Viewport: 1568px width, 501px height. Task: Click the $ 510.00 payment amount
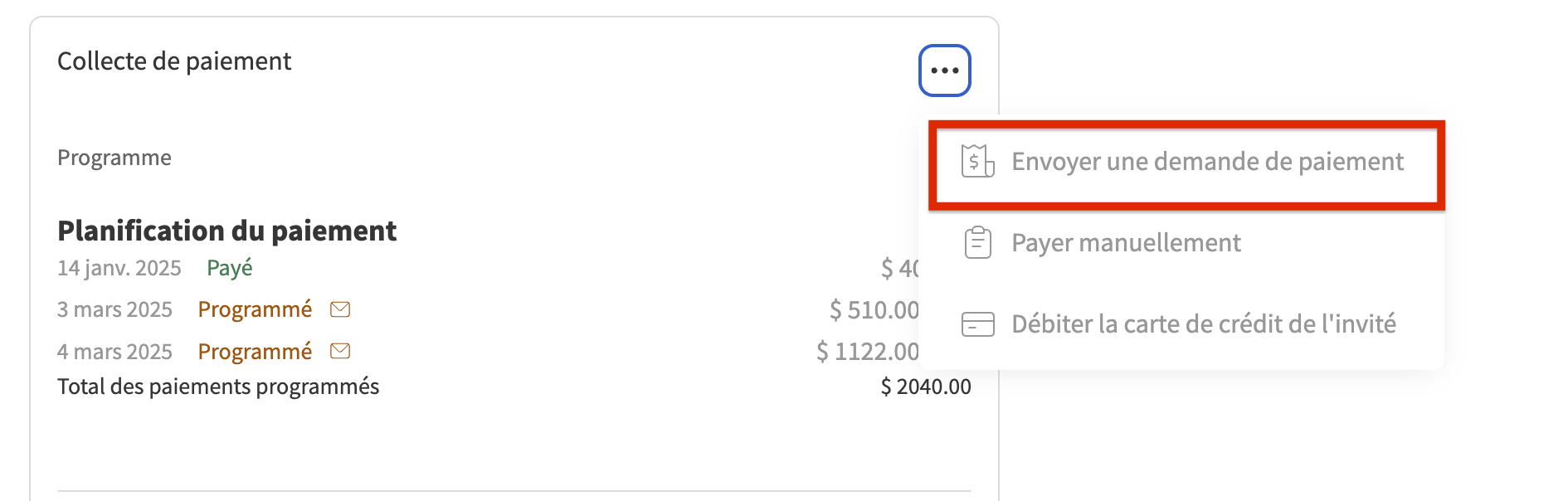pos(874,309)
